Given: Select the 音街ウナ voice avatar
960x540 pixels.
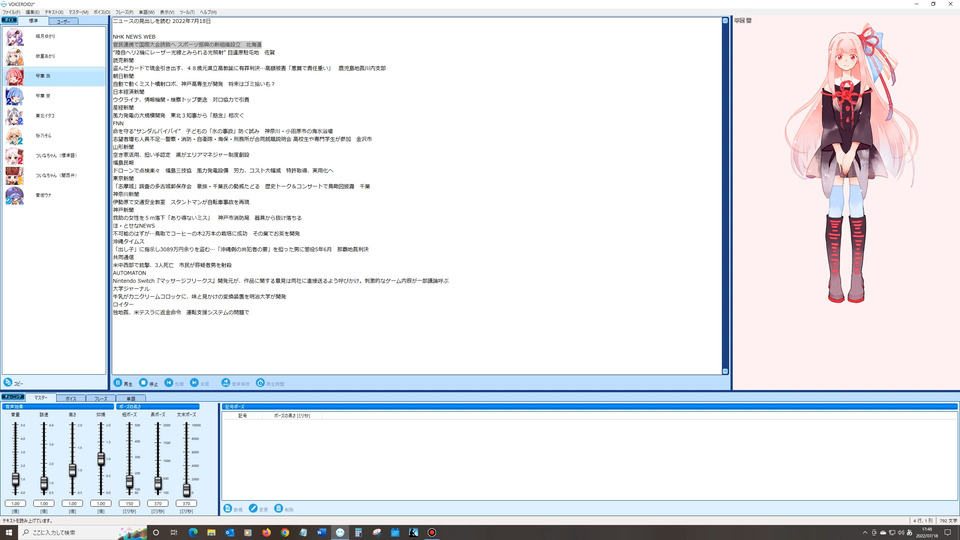Looking at the screenshot, I should click(14, 195).
